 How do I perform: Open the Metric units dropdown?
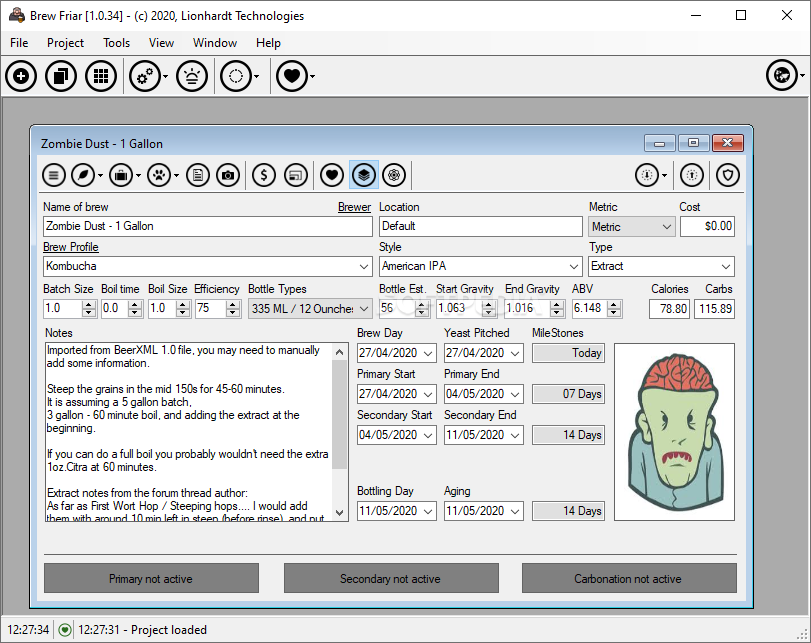[x=667, y=227]
